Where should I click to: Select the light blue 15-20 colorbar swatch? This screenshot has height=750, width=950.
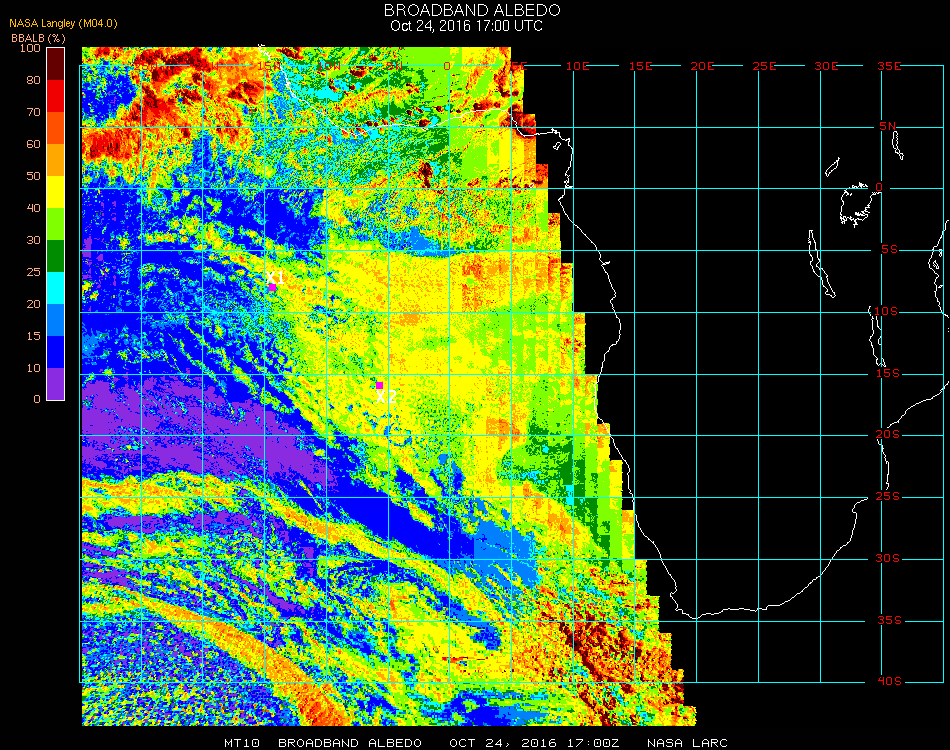[56, 320]
